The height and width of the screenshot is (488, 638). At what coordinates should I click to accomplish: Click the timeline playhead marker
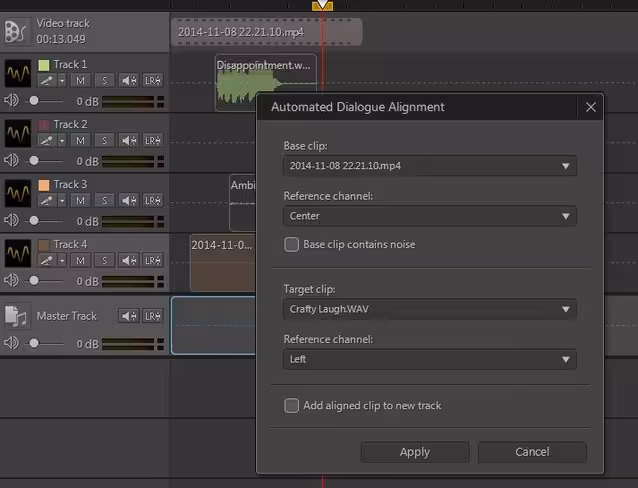[x=322, y=5]
